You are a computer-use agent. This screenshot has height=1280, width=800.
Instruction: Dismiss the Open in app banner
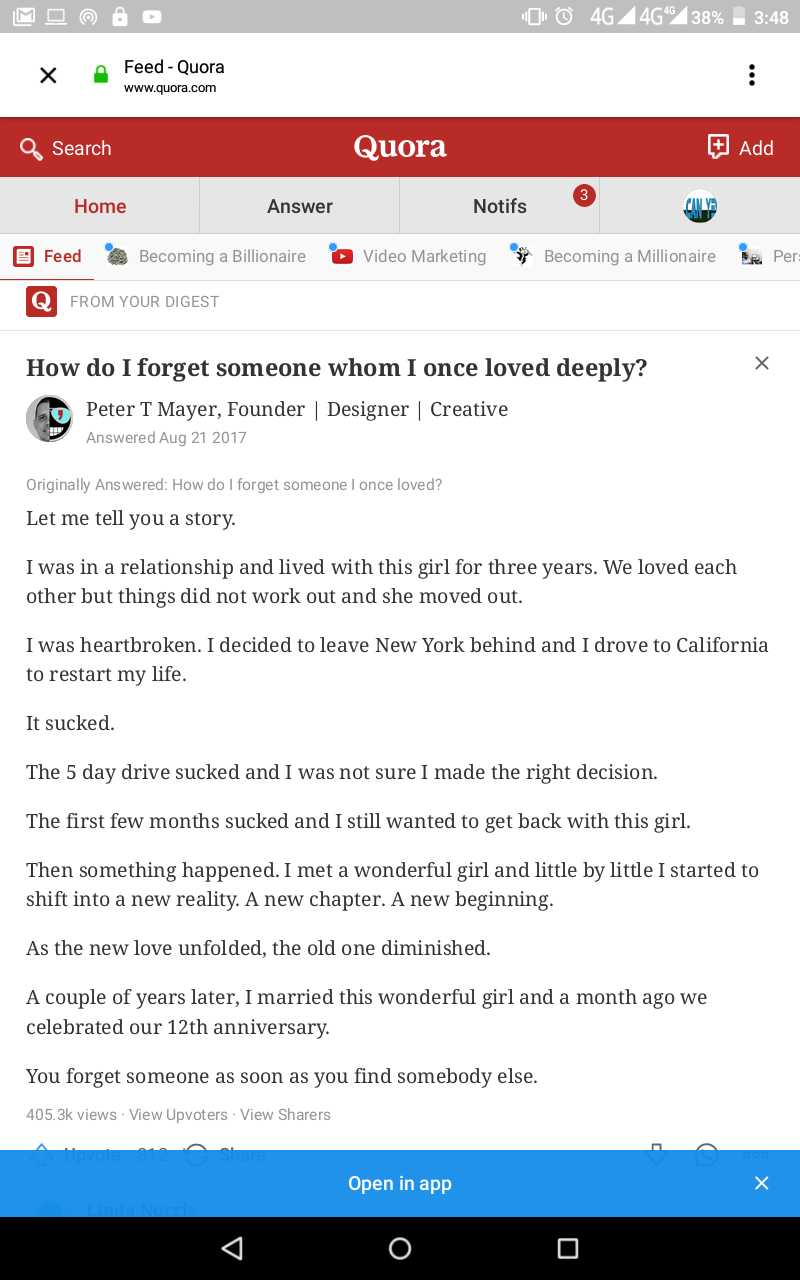coord(762,1183)
